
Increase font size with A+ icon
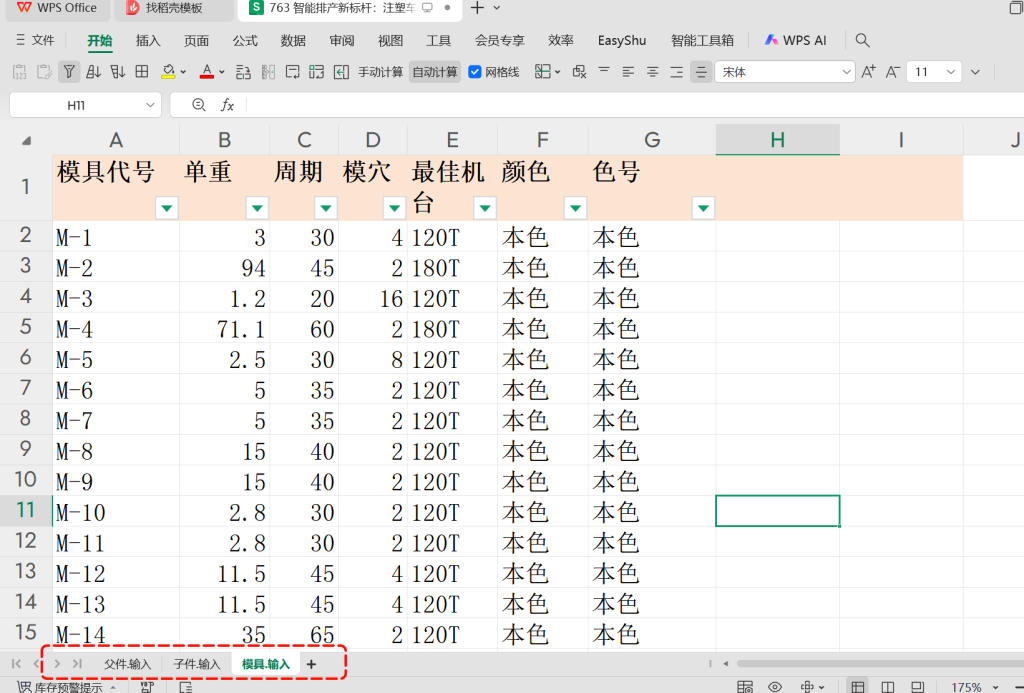(x=869, y=72)
